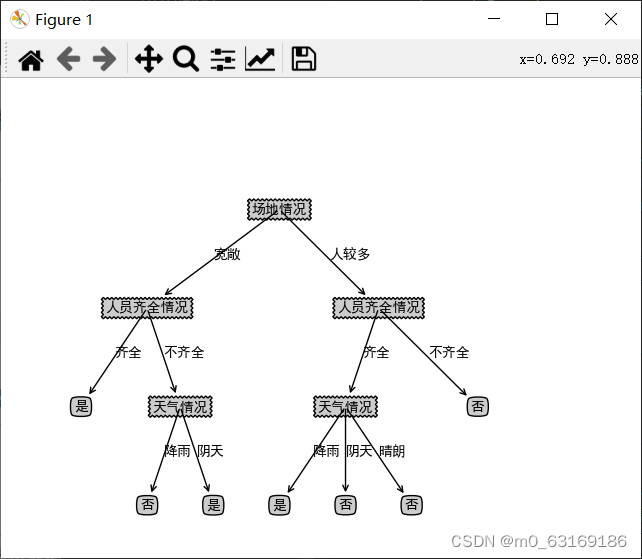Select the 人员齐全情况 node under the 人较多 branch
Image resolution: width=642 pixels, height=559 pixels.
click(378, 308)
